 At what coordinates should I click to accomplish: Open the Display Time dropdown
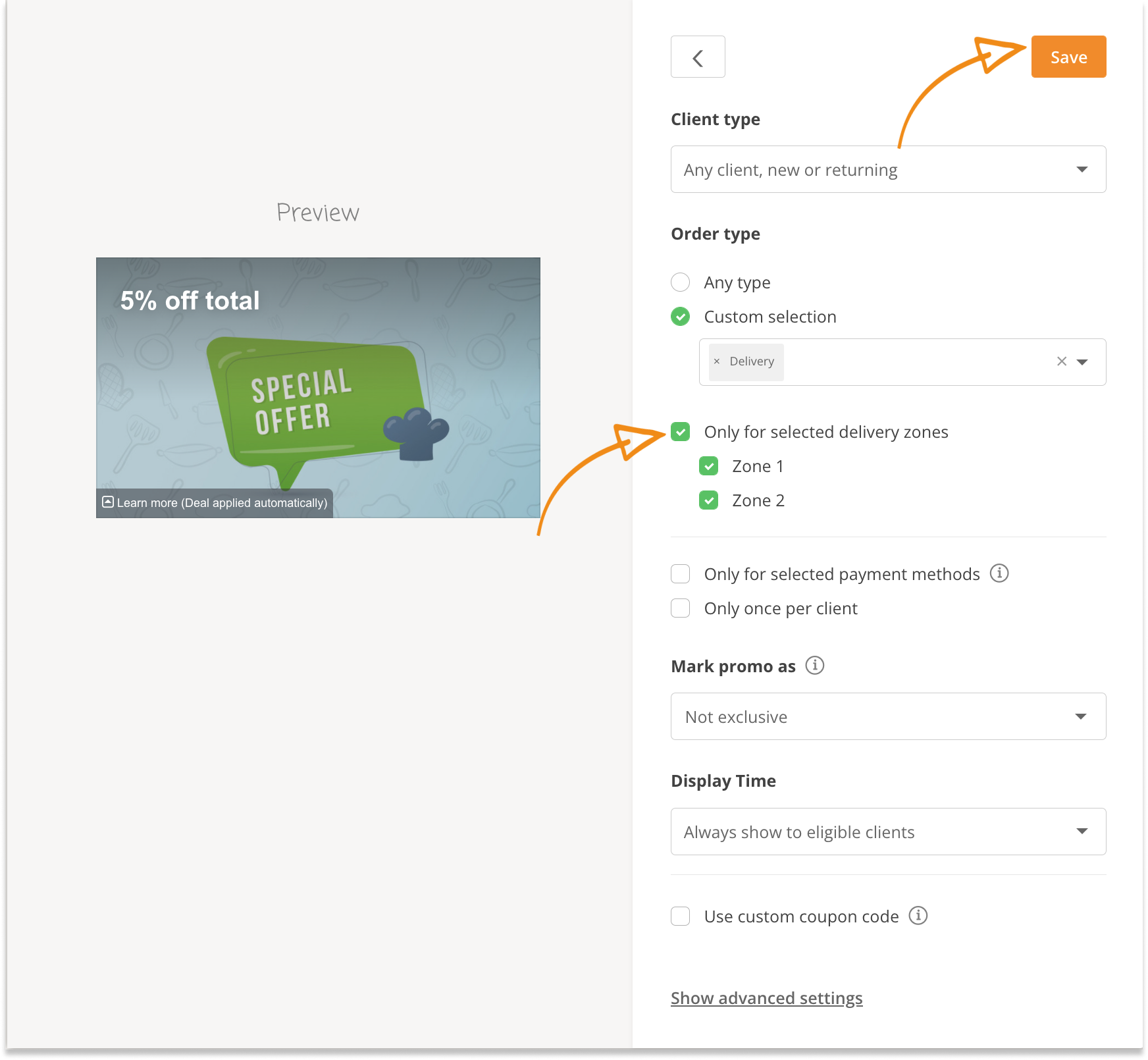(887, 832)
